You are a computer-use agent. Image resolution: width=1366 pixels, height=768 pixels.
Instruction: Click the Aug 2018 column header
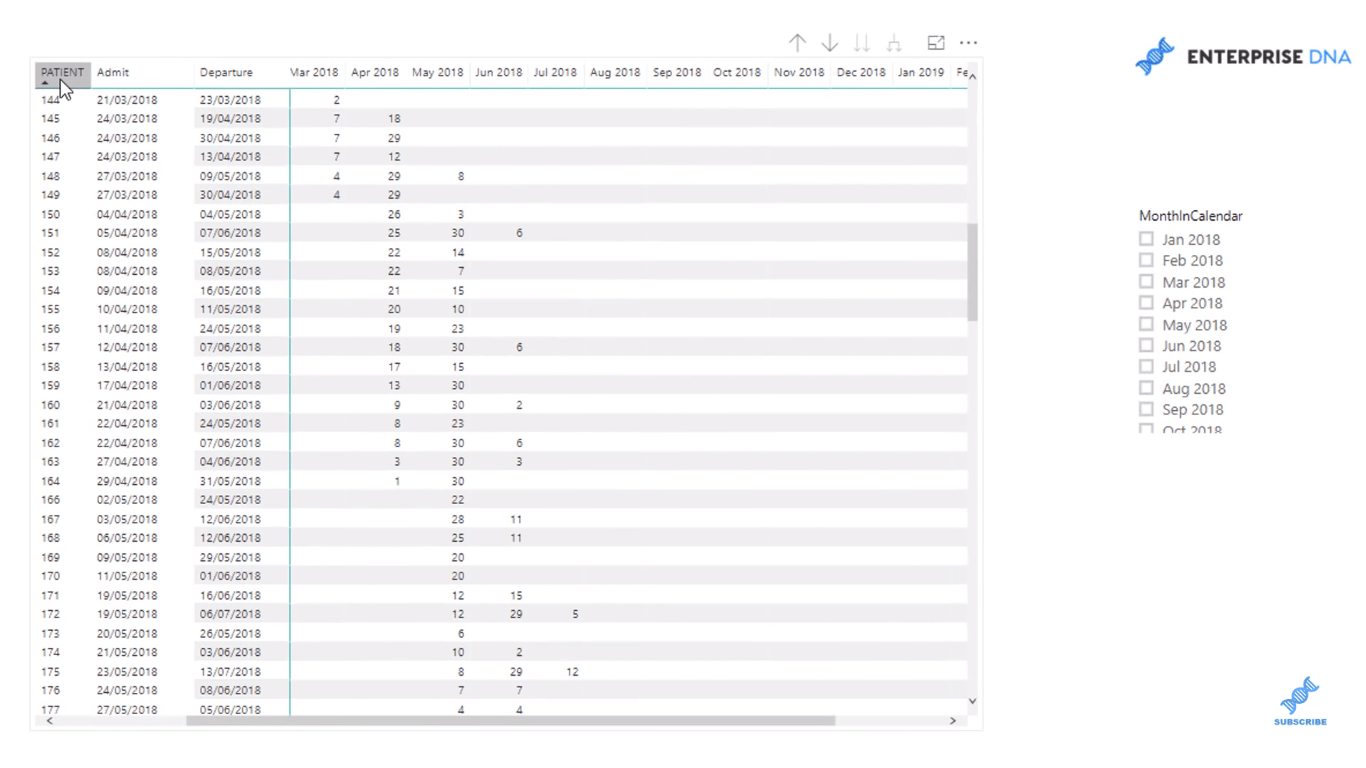(615, 72)
